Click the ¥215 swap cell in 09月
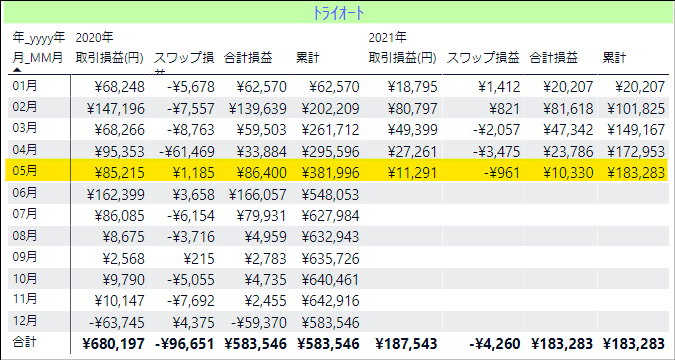The height and width of the screenshot is (360, 675). 198,258
